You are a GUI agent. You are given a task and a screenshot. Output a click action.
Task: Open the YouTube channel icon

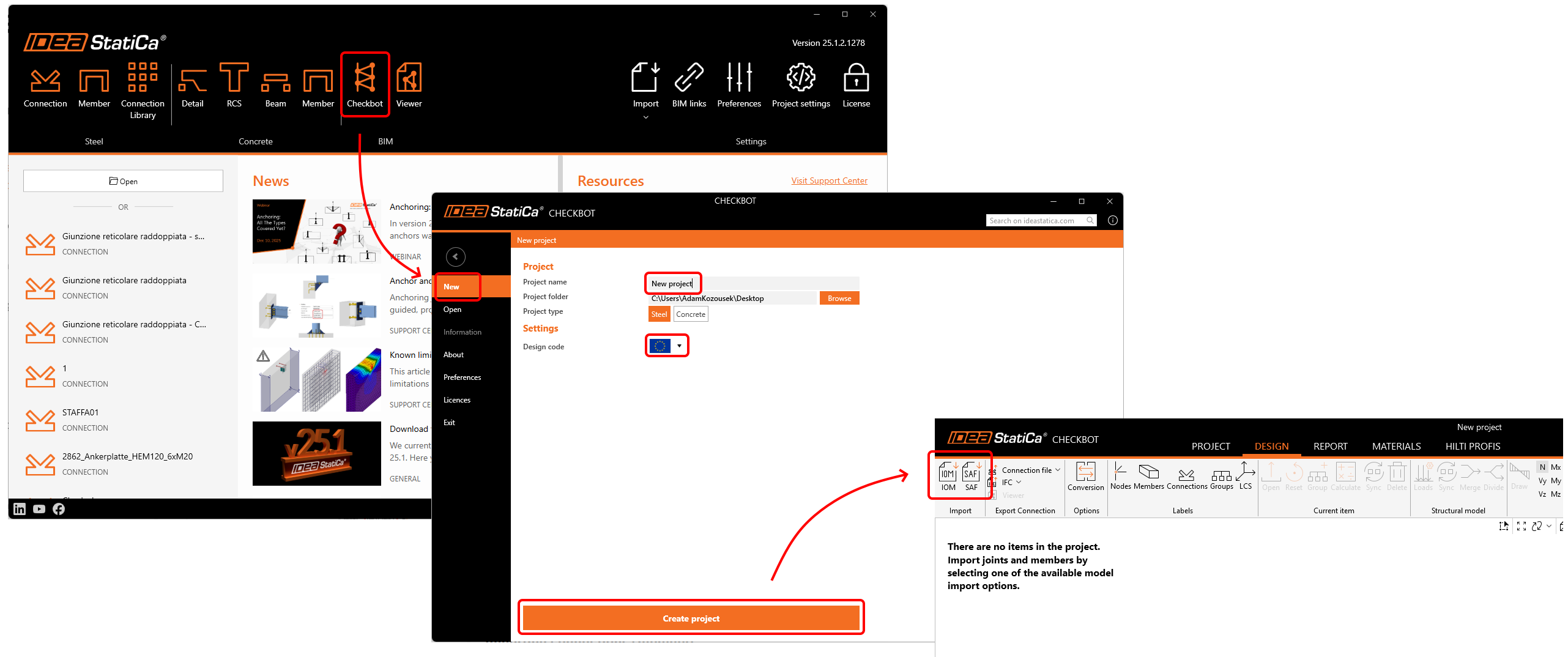[39, 509]
